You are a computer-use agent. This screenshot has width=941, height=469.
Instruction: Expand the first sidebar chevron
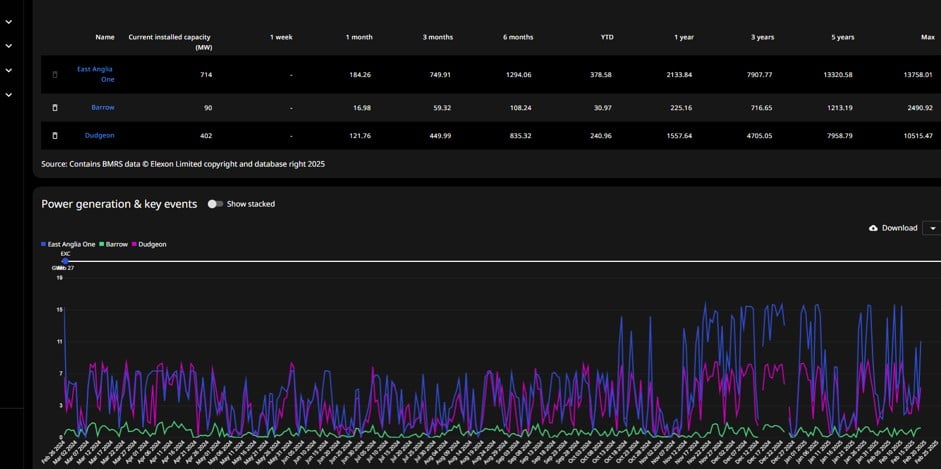(x=8, y=21)
